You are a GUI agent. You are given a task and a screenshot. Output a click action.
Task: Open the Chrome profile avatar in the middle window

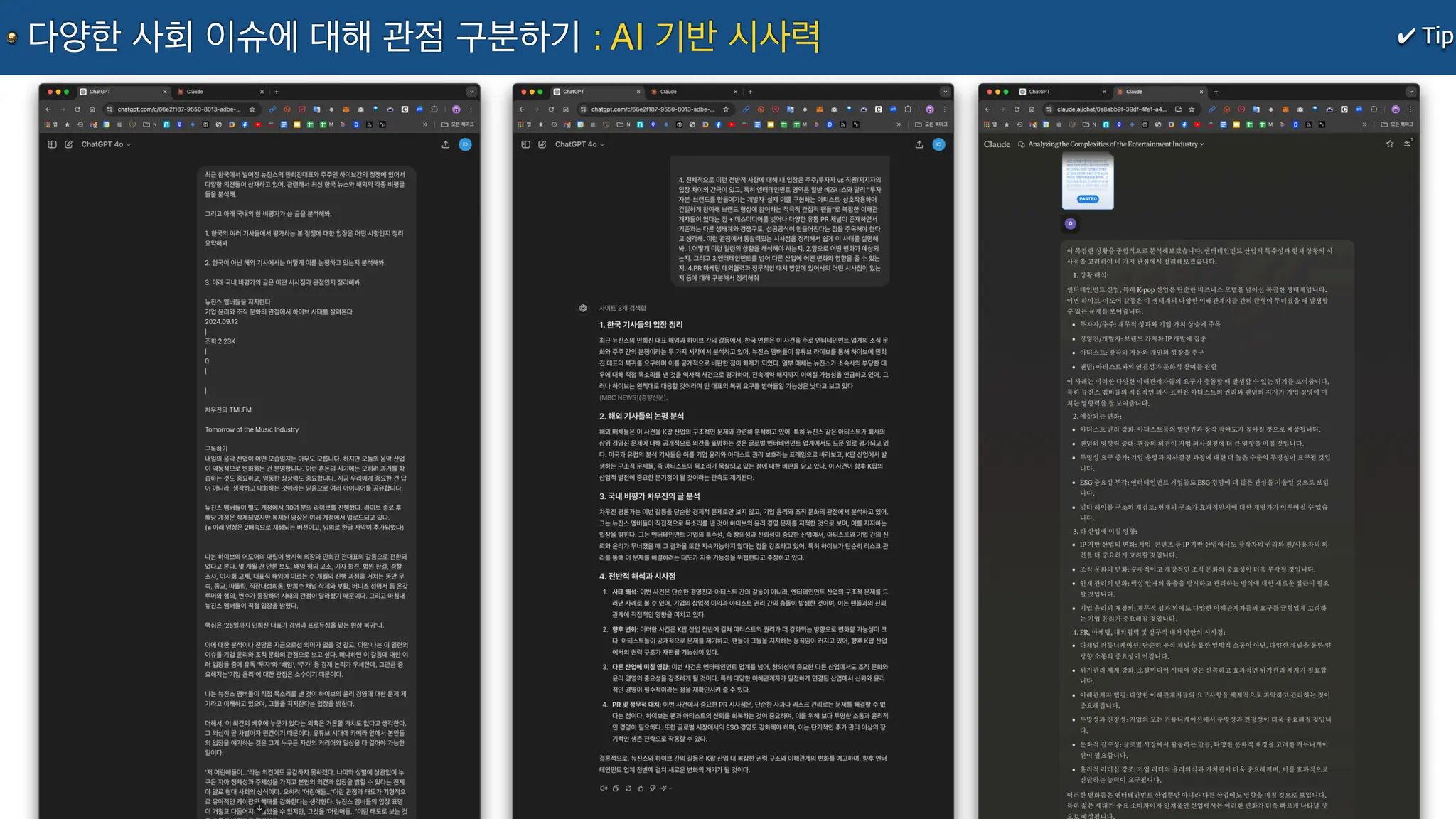point(930,109)
